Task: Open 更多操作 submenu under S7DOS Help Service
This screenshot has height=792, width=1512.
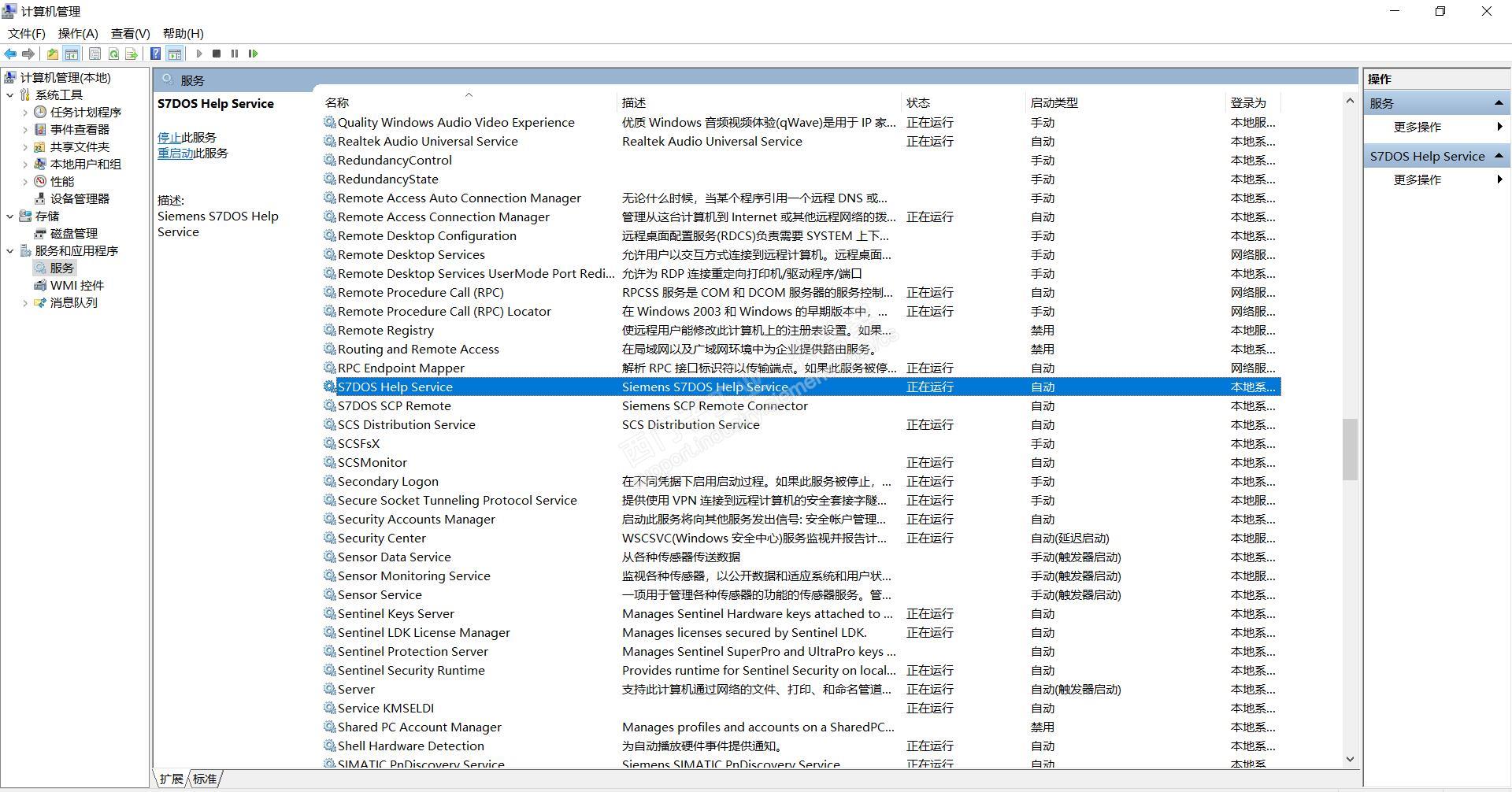Action: click(1438, 179)
